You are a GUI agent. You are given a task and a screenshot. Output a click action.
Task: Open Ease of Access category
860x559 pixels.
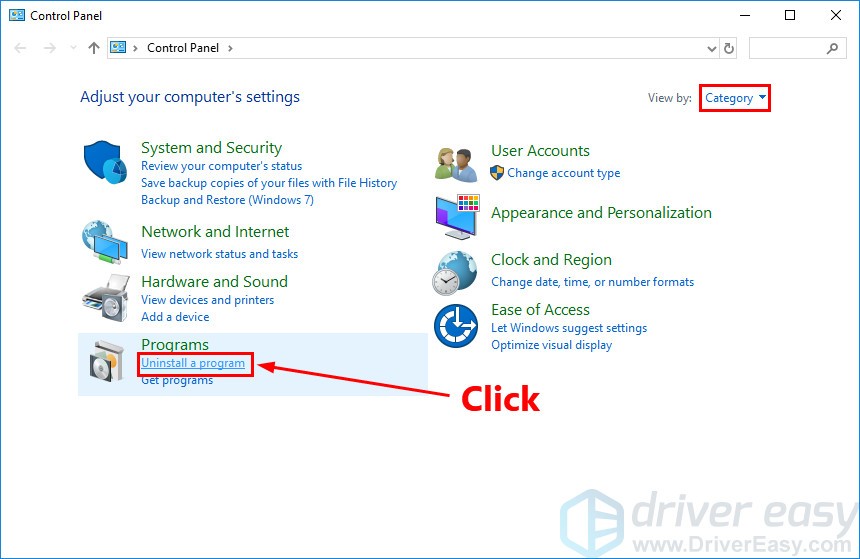pyautogui.click(x=540, y=310)
